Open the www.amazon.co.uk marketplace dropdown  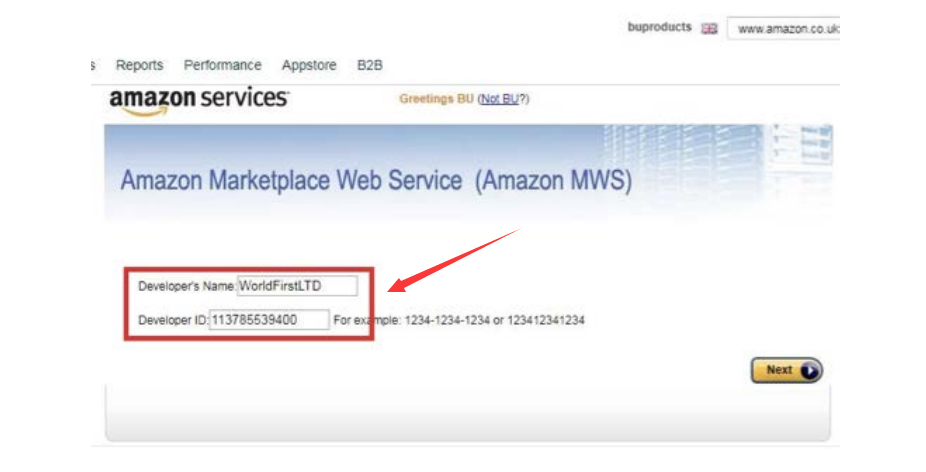[x=783, y=29]
